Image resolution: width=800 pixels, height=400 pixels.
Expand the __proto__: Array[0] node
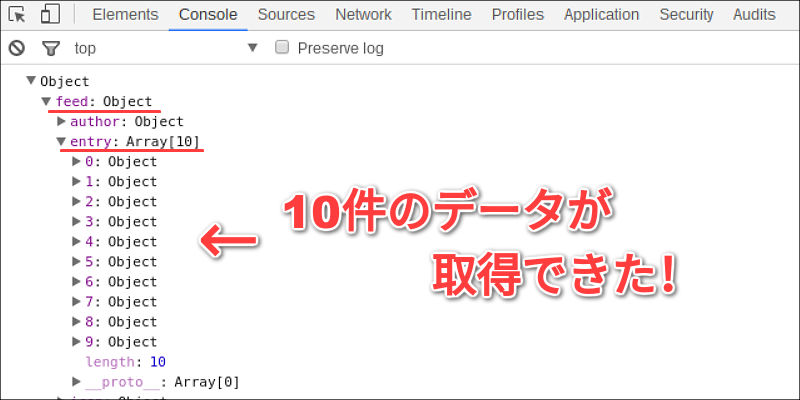click(x=77, y=381)
